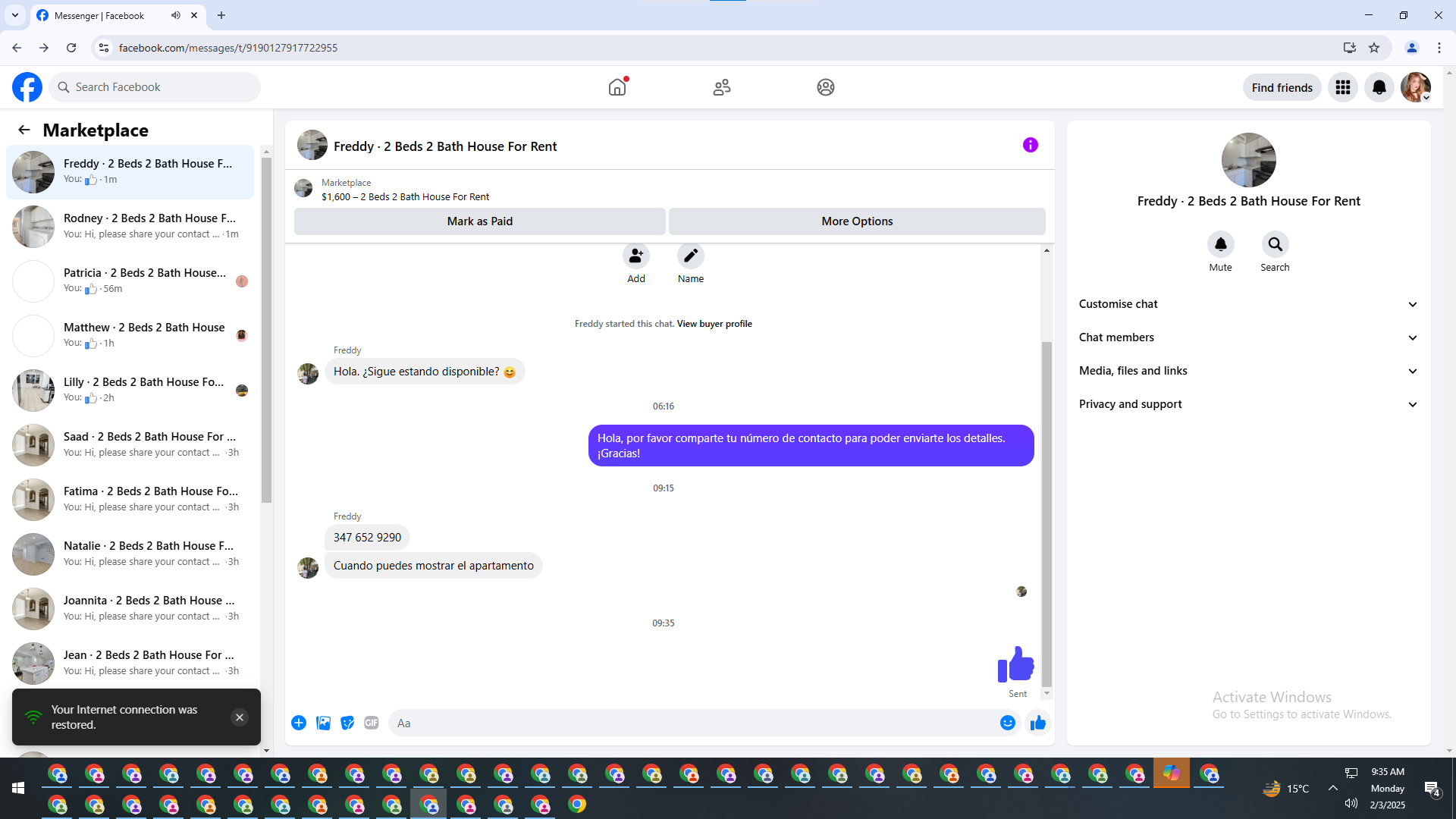Search in conversation using magnifier icon
The image size is (1456, 819).
(x=1276, y=244)
